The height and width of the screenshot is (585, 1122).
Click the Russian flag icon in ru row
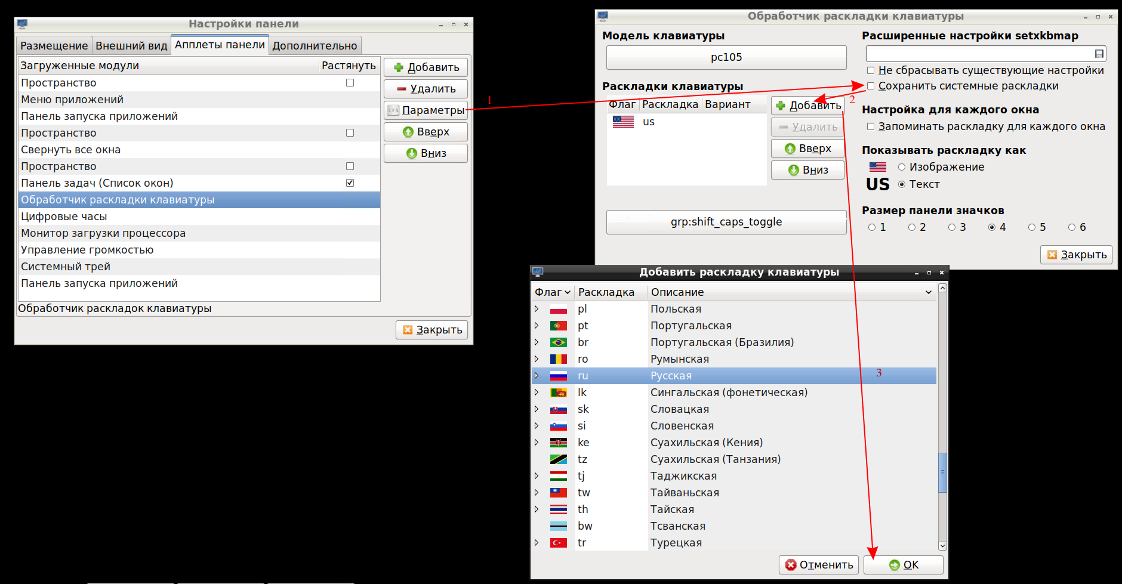(x=558, y=376)
